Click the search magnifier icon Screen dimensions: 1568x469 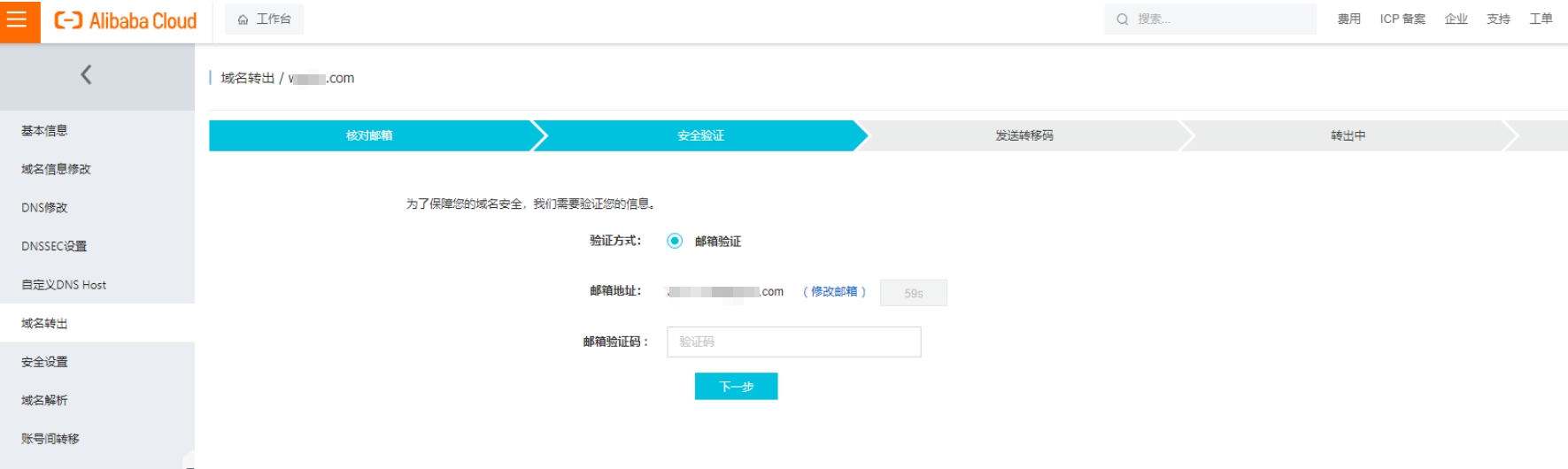click(x=1122, y=19)
